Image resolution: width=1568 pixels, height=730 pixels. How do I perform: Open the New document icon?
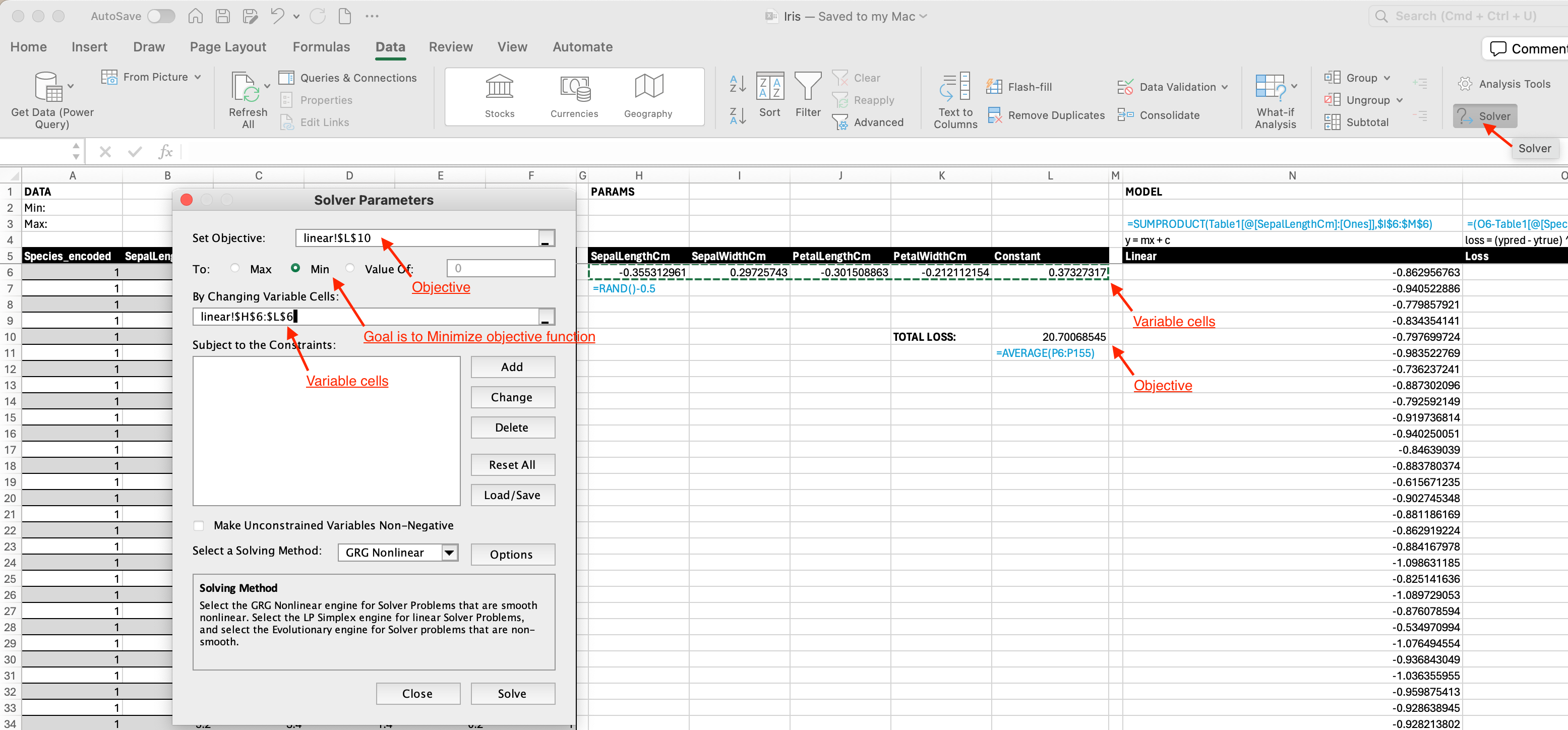pyautogui.click(x=345, y=16)
